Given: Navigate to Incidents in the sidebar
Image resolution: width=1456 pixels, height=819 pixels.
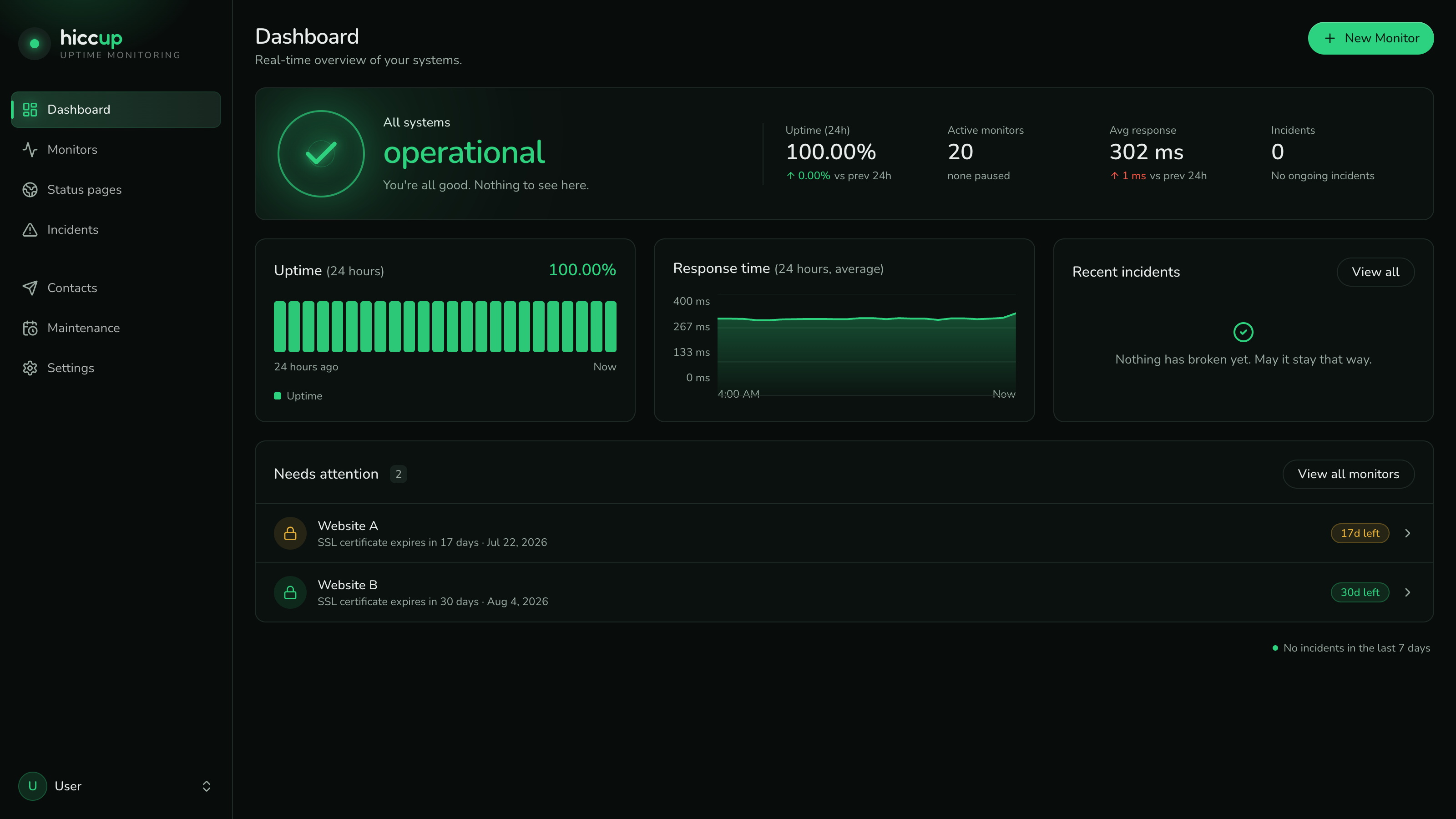Looking at the screenshot, I should point(116,230).
